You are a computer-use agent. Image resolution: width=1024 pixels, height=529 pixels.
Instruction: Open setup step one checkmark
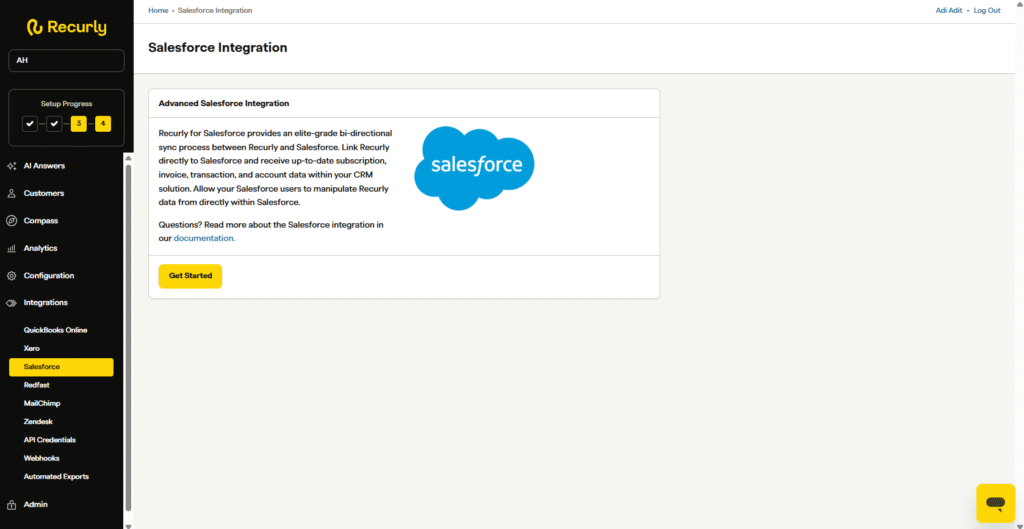pyautogui.click(x=30, y=123)
